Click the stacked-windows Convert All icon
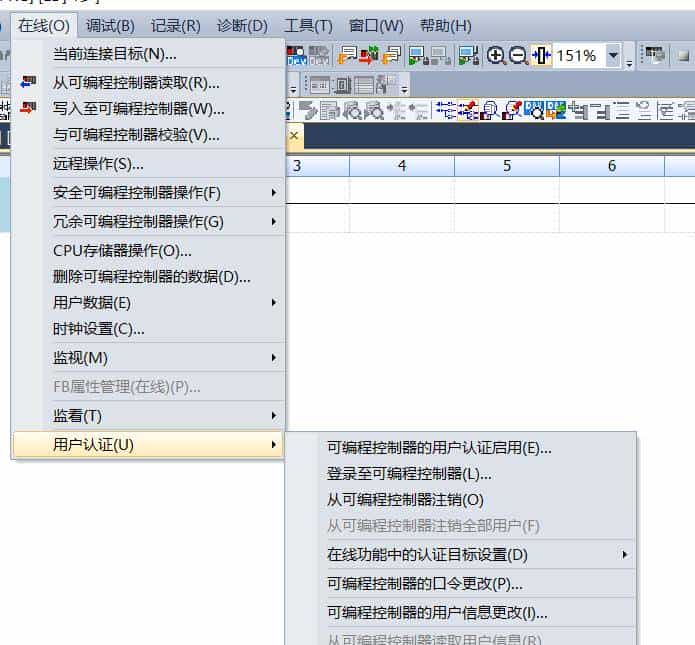 point(391,56)
